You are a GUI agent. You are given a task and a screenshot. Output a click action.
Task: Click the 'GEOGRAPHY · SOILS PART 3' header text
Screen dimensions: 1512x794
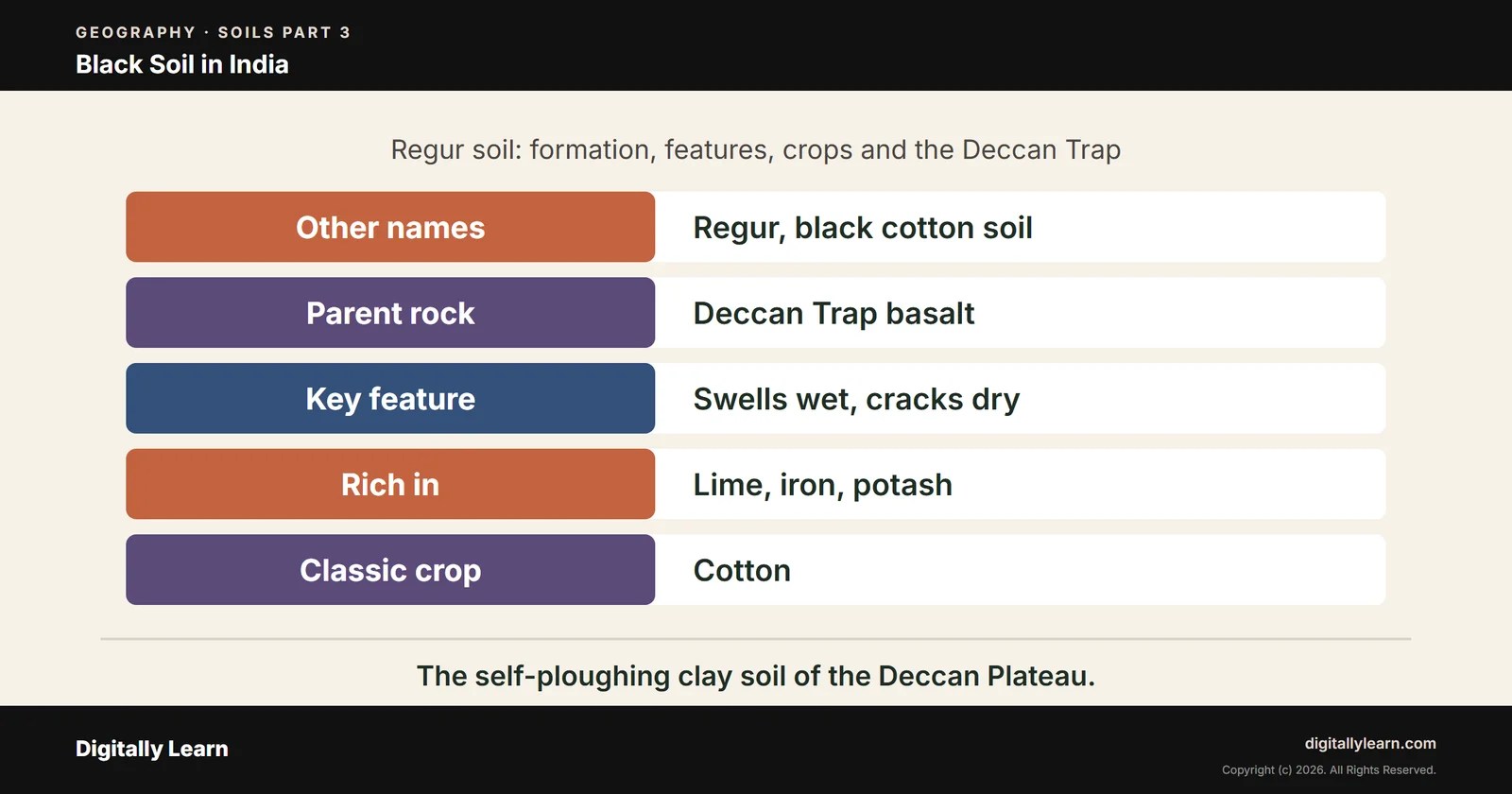[x=214, y=32]
